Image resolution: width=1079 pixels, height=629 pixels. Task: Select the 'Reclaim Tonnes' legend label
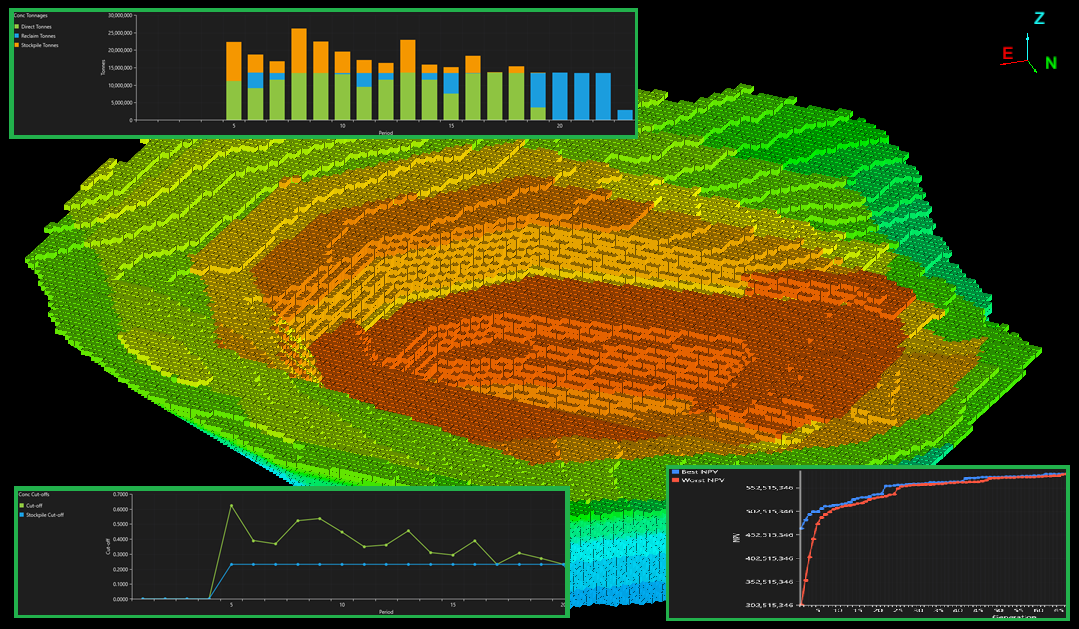[38, 36]
